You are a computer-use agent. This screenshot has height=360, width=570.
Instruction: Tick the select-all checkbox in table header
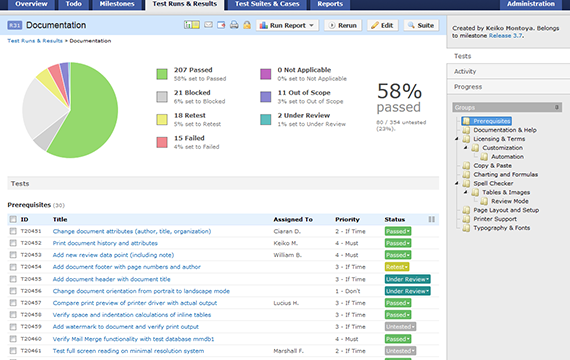[13, 219]
